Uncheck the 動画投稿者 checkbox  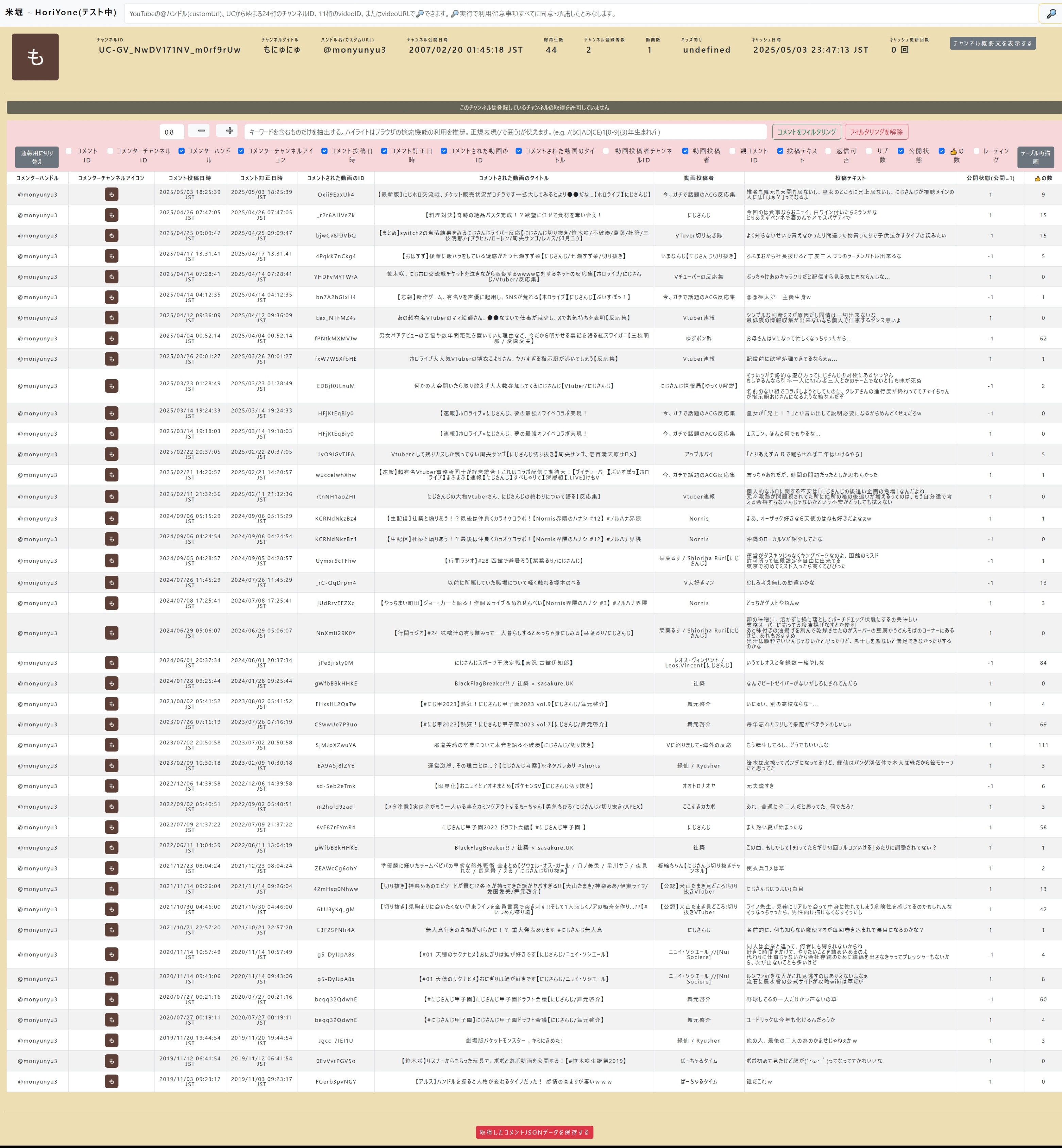pos(686,151)
